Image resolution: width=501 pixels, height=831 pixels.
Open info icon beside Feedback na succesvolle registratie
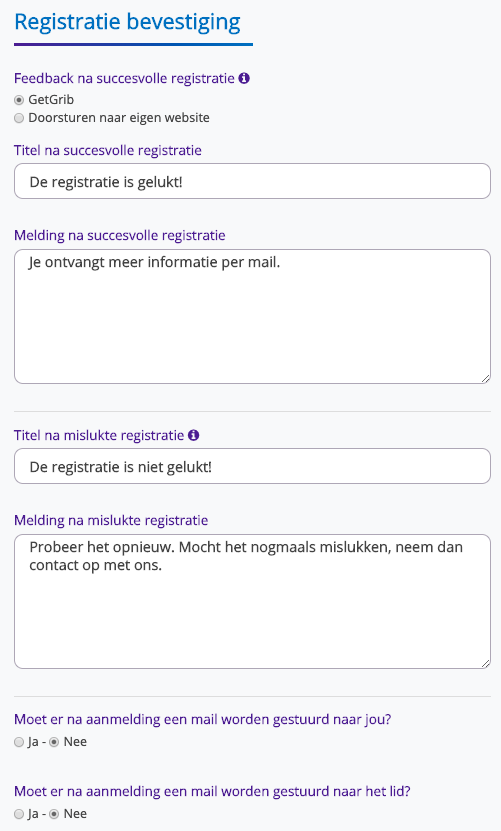pyautogui.click(x=244, y=78)
